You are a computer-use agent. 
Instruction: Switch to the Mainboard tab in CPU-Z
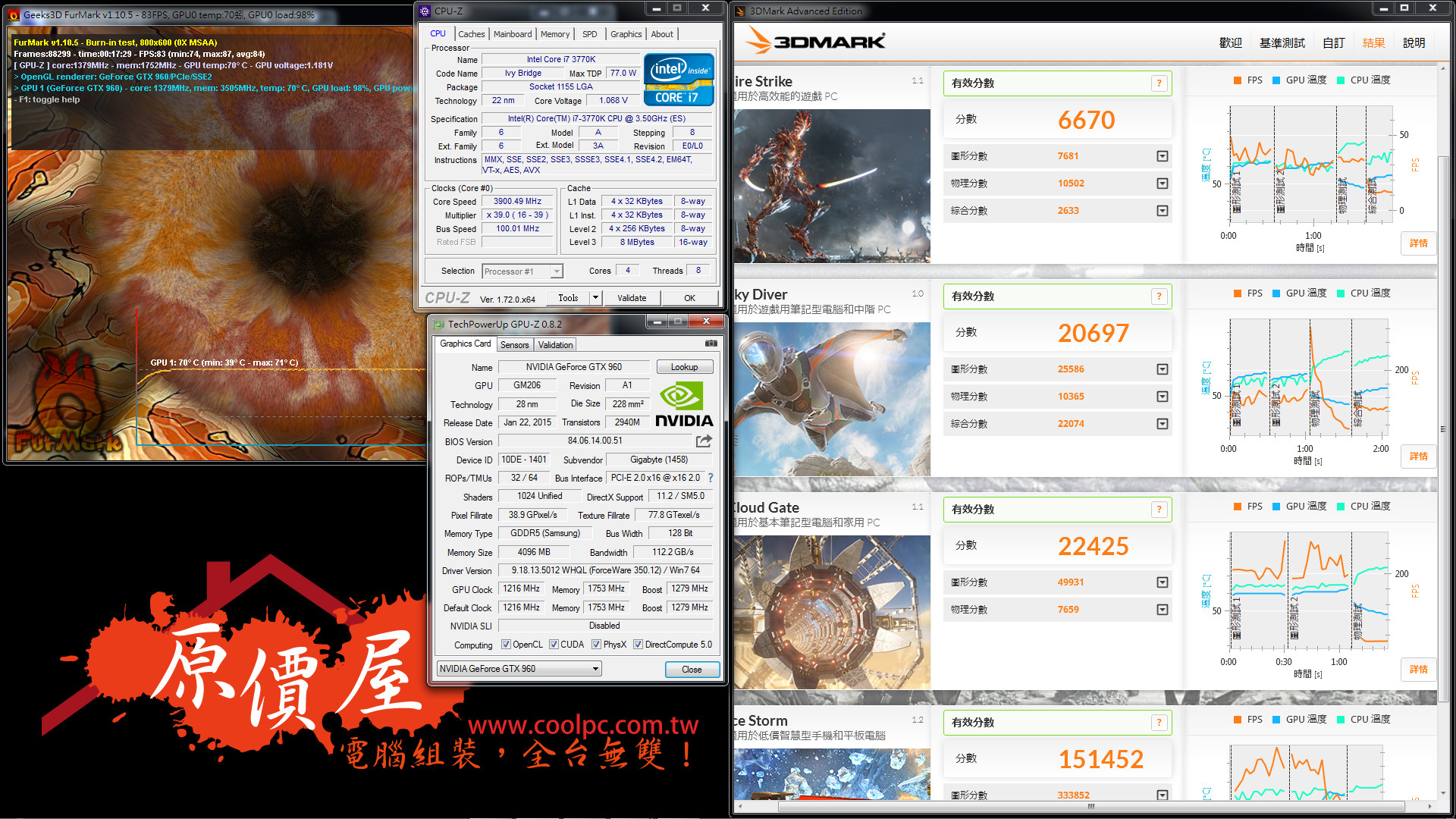coord(513,34)
